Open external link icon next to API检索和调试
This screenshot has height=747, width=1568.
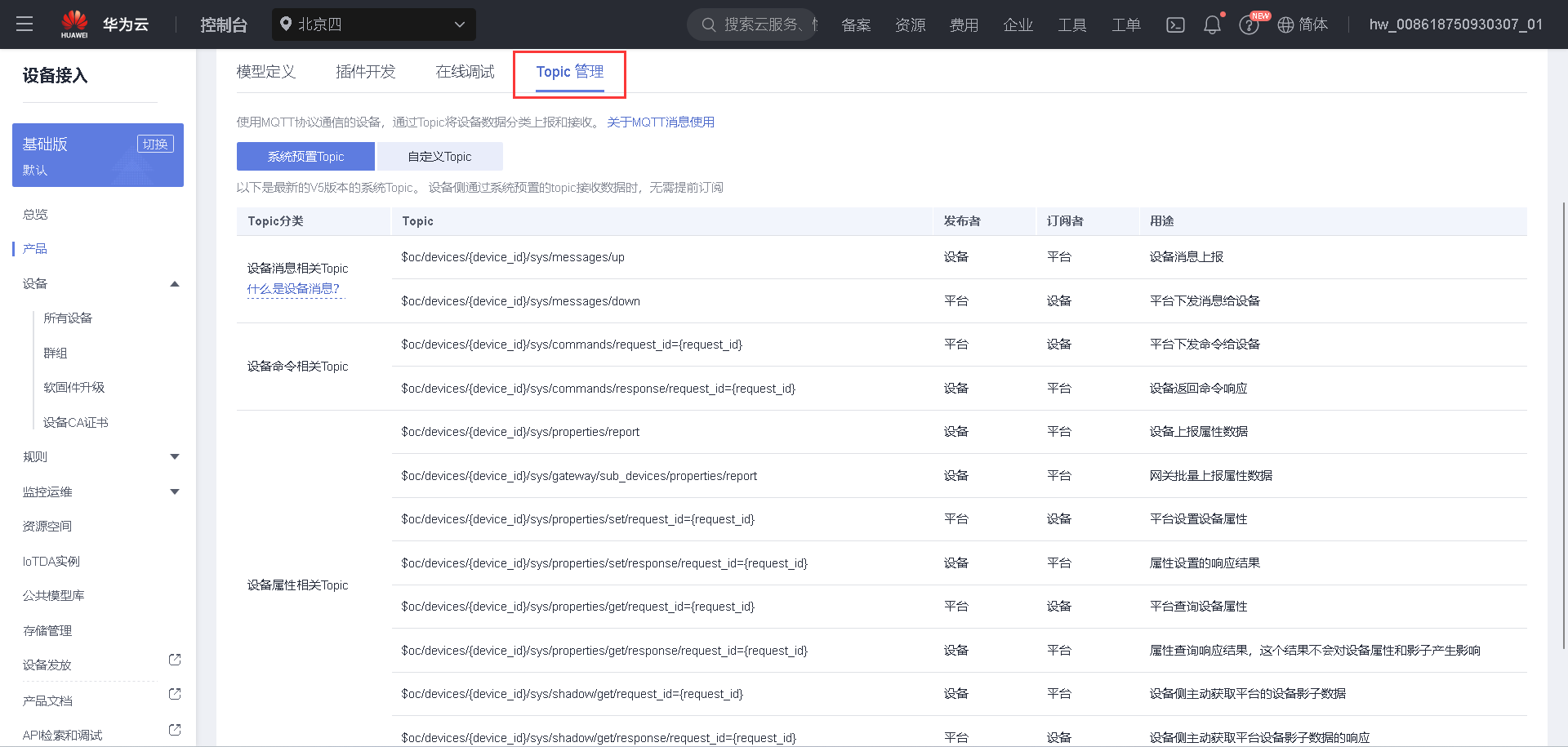point(175,730)
